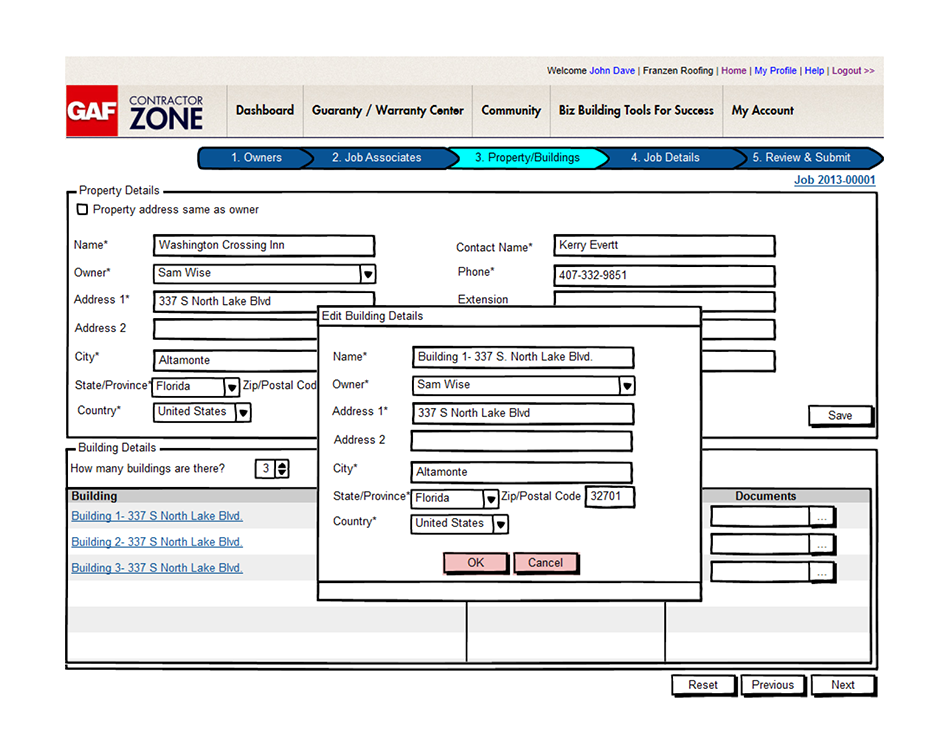Click the GAF Contractor Zone logo
The width and height of the screenshot is (950, 740).
click(136, 112)
